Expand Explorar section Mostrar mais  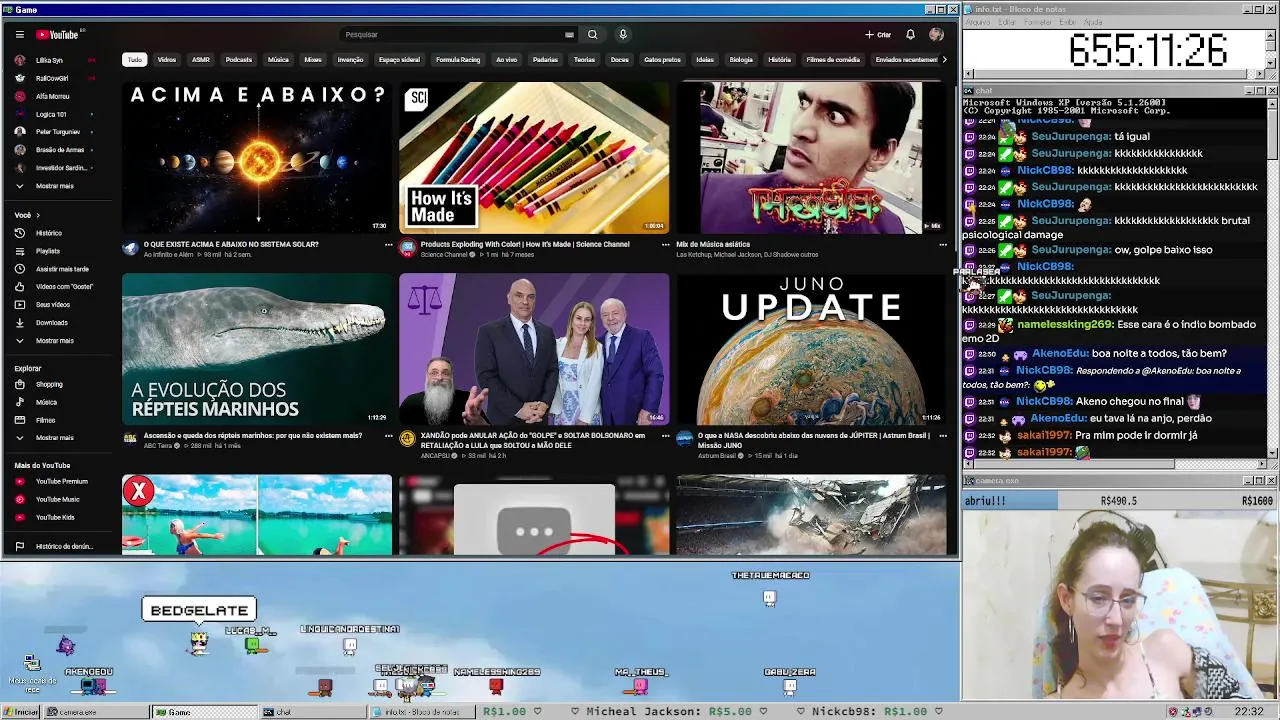click(54, 438)
